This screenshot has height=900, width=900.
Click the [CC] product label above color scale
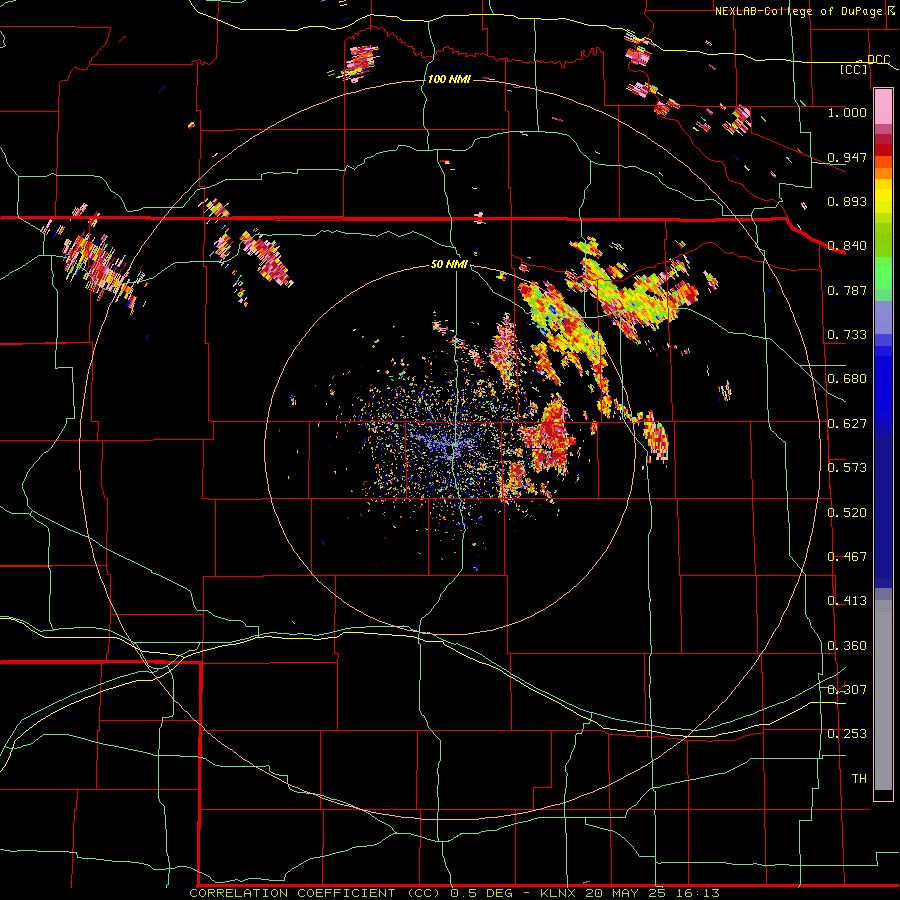click(x=854, y=69)
